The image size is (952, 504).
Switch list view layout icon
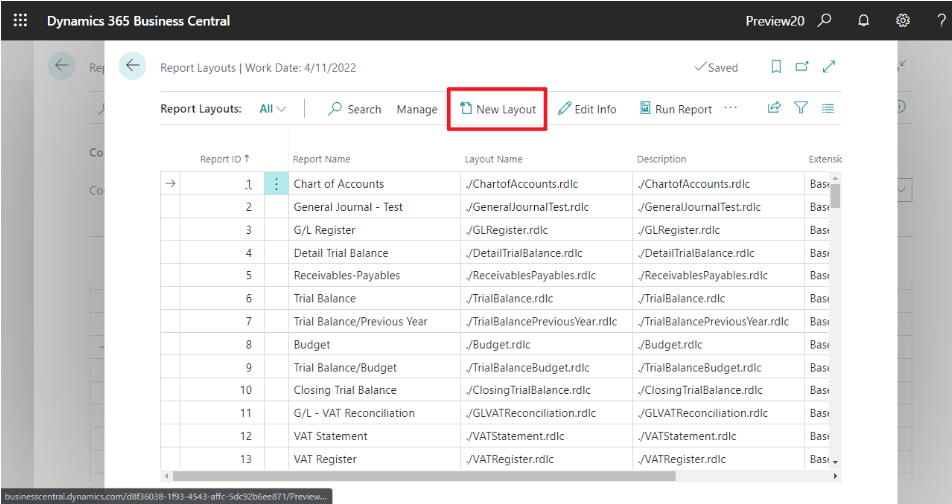pos(828,108)
